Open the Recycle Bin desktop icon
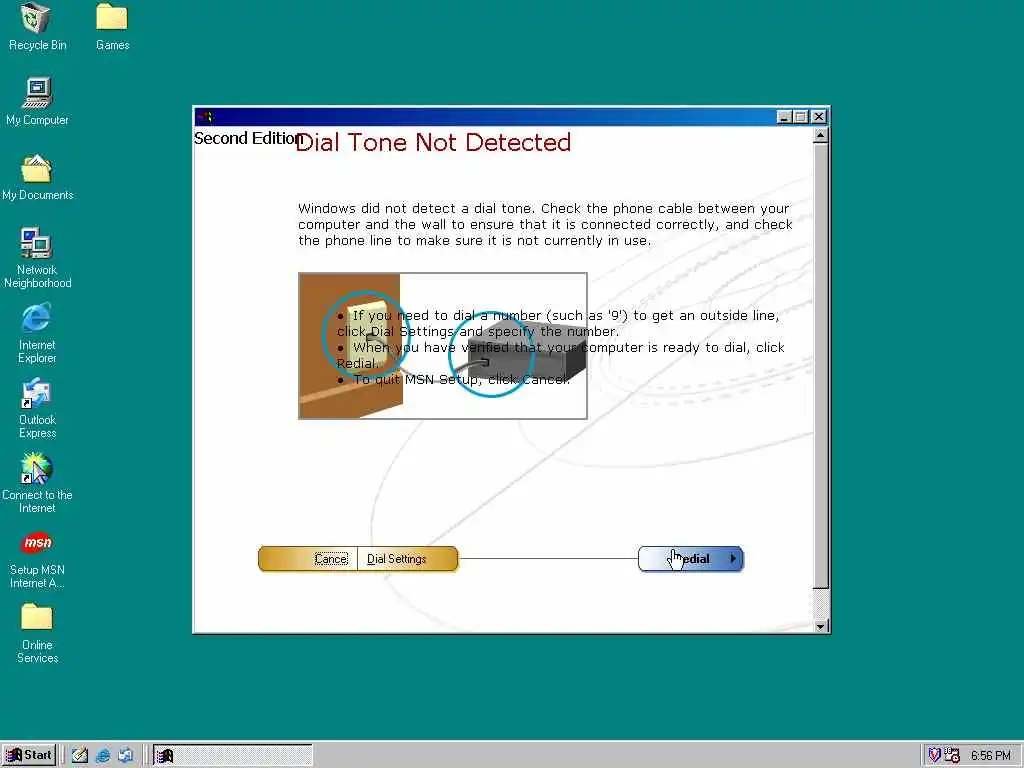Image resolution: width=1024 pixels, height=768 pixels. pyautogui.click(x=37, y=27)
